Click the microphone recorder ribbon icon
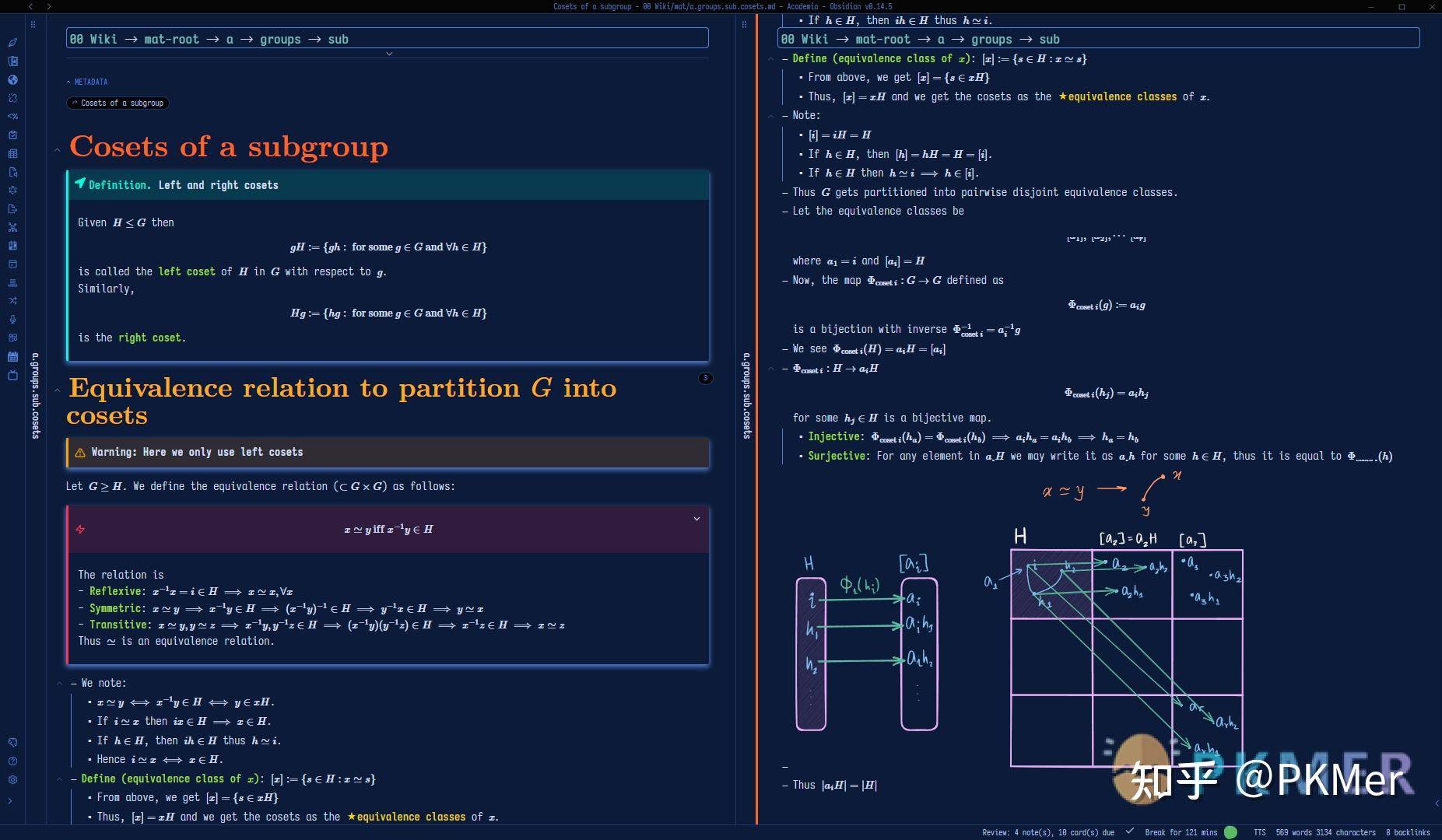Image resolution: width=1442 pixels, height=840 pixels. [12, 319]
